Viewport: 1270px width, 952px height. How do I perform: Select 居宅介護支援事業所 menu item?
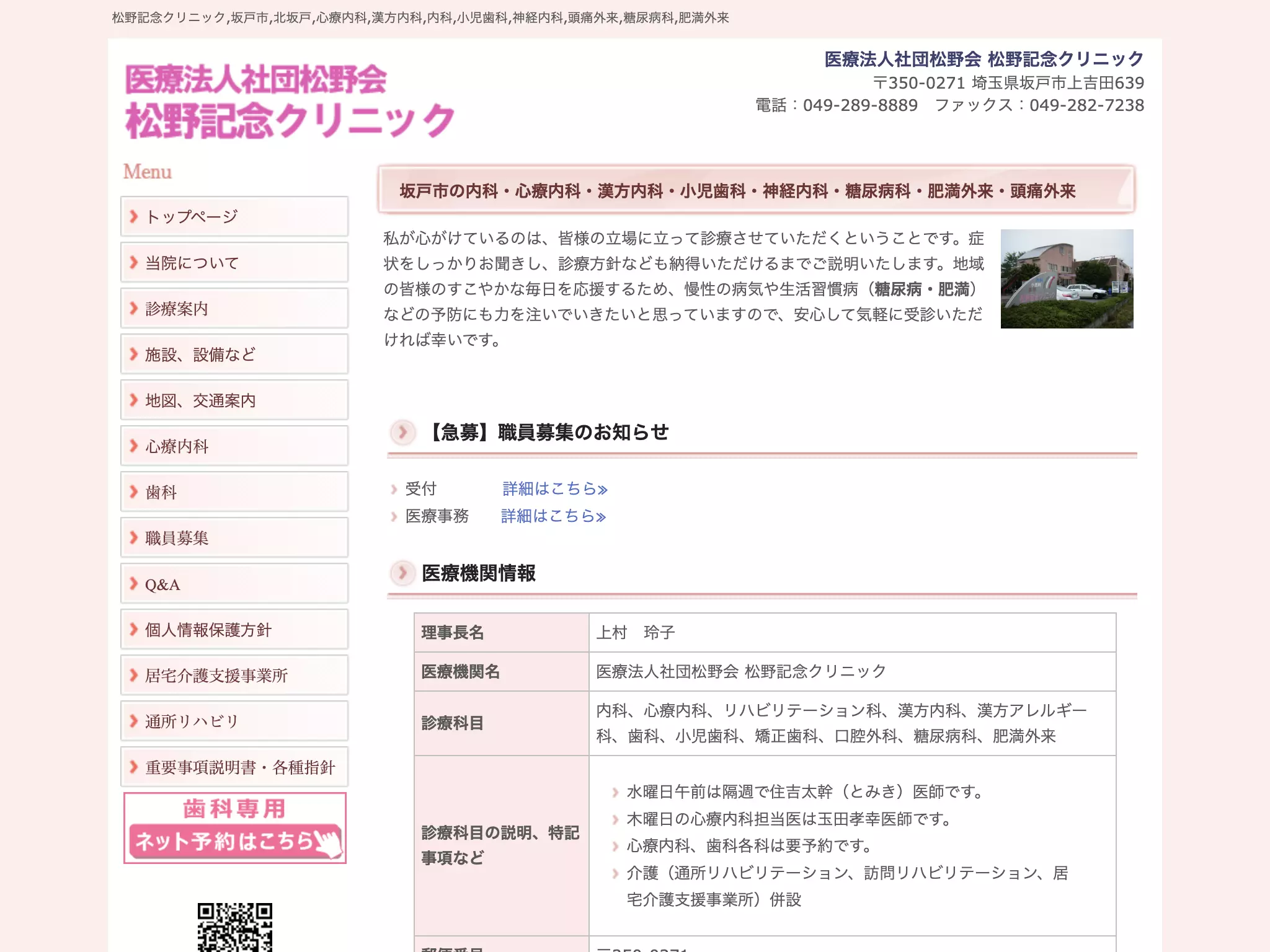point(234,675)
